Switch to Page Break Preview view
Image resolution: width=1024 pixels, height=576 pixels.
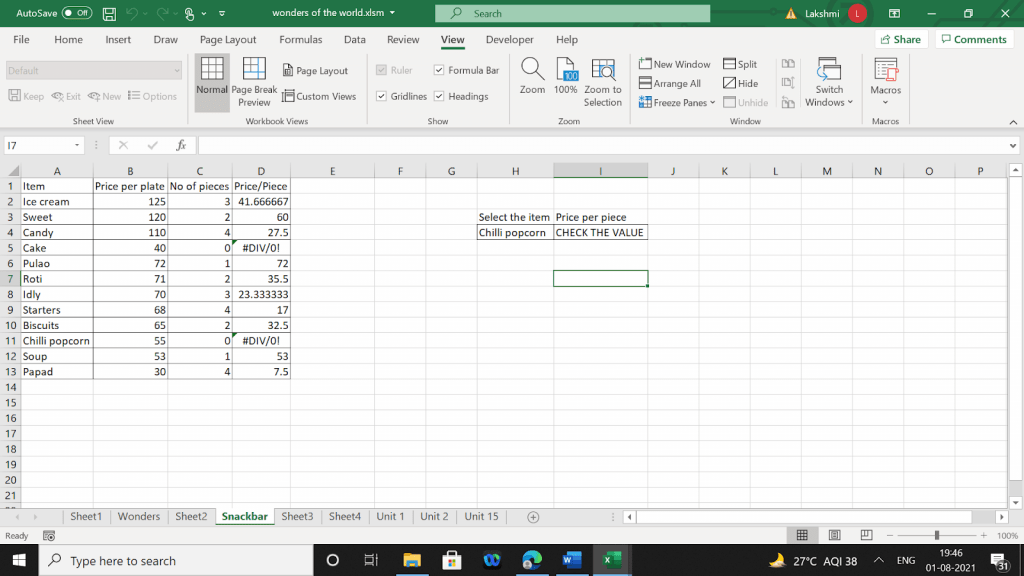pyautogui.click(x=254, y=80)
